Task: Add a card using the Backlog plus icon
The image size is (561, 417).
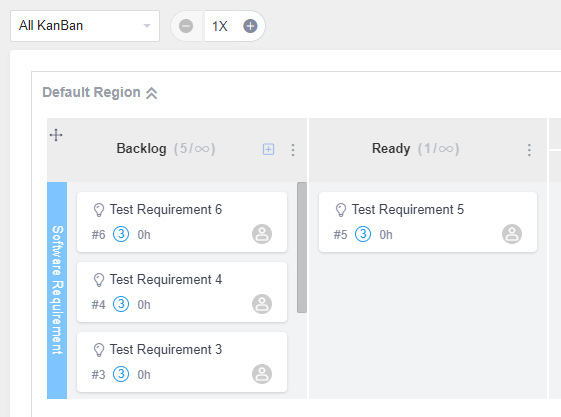Action: (x=268, y=149)
